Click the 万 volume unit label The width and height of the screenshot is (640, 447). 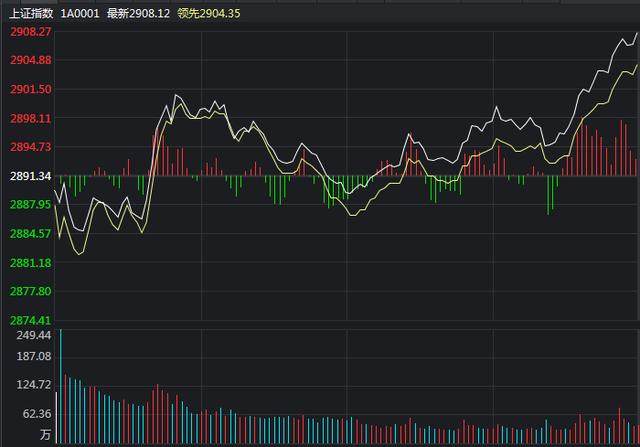(45, 434)
